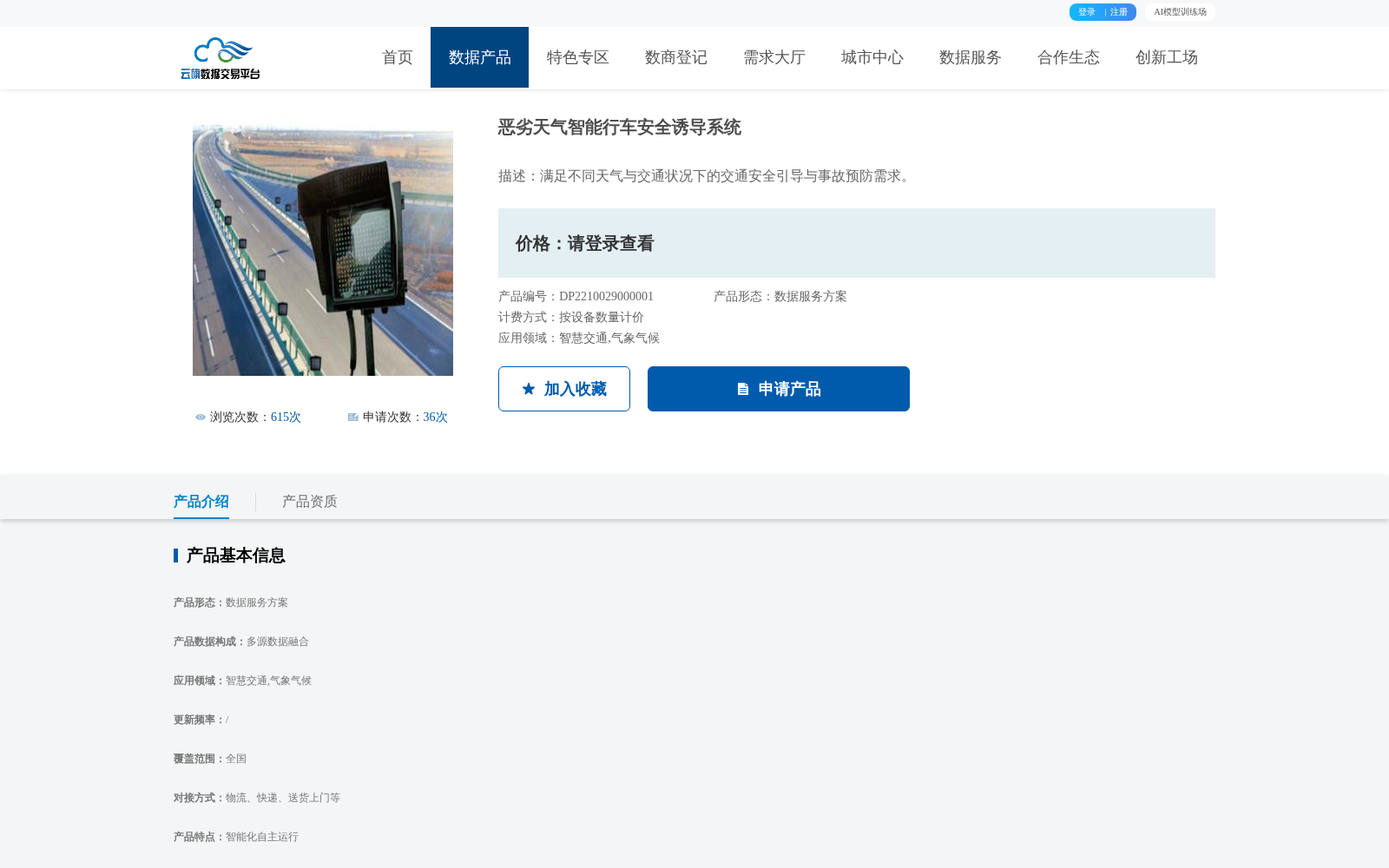Navigate to 城市中心
Viewport: 1389px width, 868px height.
(x=872, y=57)
